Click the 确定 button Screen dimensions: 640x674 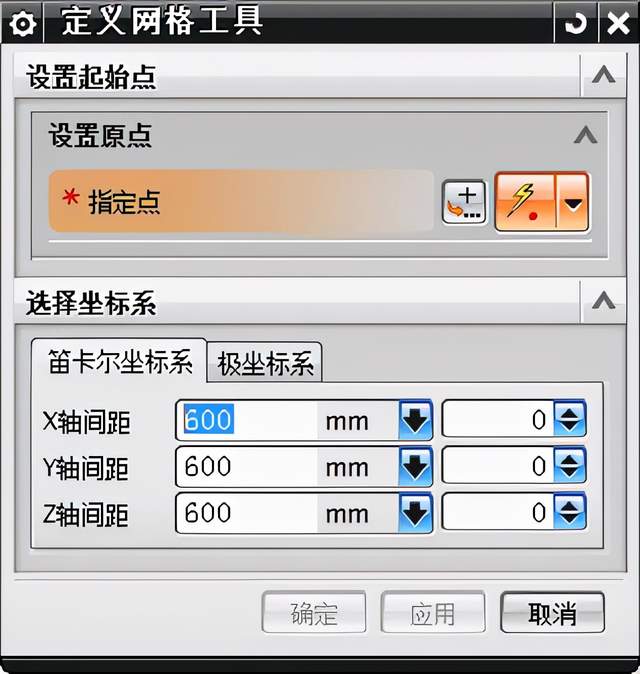pos(314,613)
